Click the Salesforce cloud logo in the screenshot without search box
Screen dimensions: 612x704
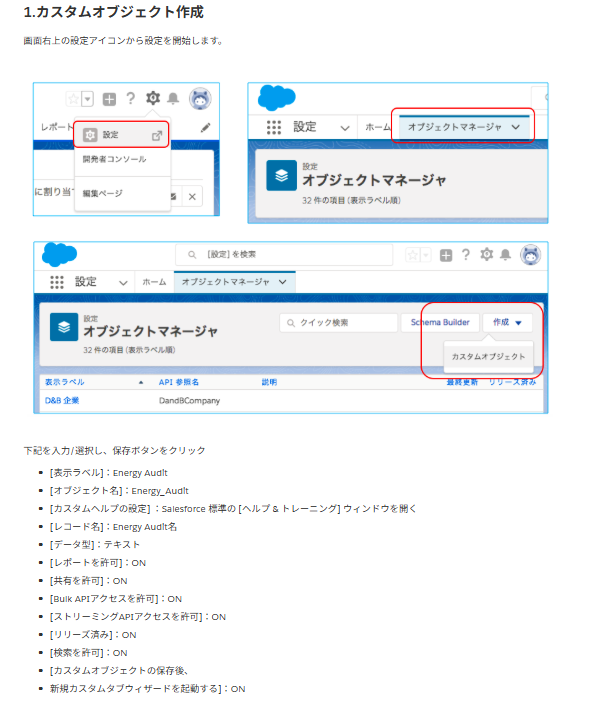pos(277,97)
